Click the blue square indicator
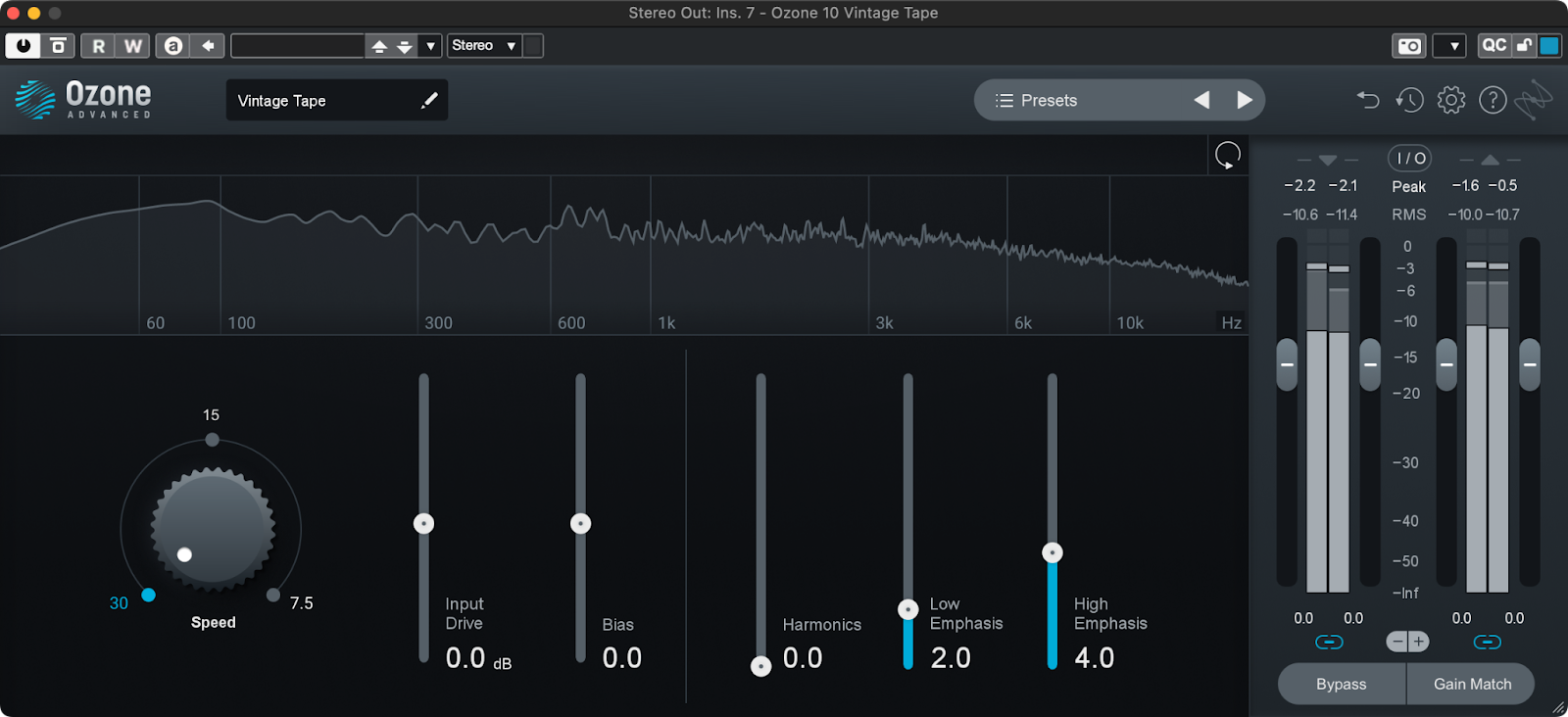The height and width of the screenshot is (717, 1568). pyautogui.click(x=1549, y=45)
